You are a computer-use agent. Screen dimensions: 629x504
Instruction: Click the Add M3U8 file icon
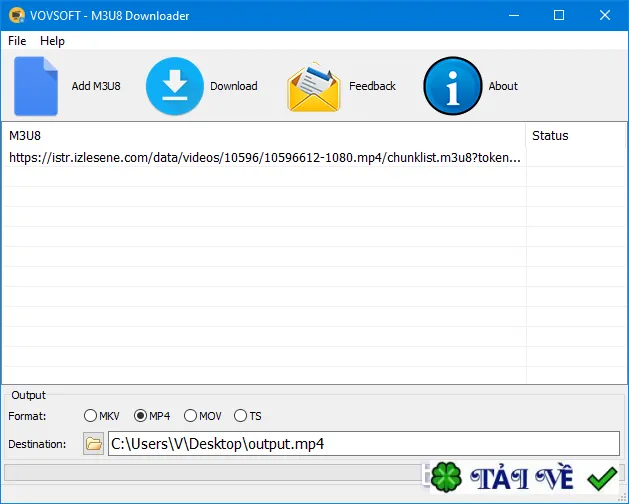pos(36,86)
